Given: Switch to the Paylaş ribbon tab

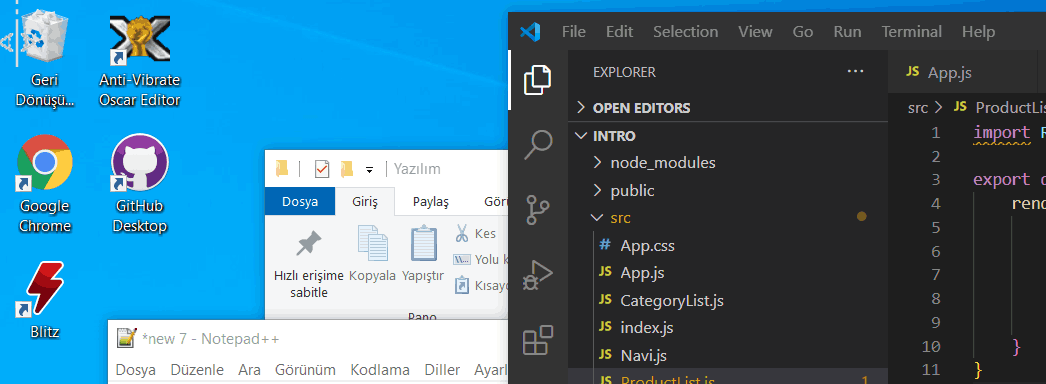Looking at the screenshot, I should pos(430,202).
